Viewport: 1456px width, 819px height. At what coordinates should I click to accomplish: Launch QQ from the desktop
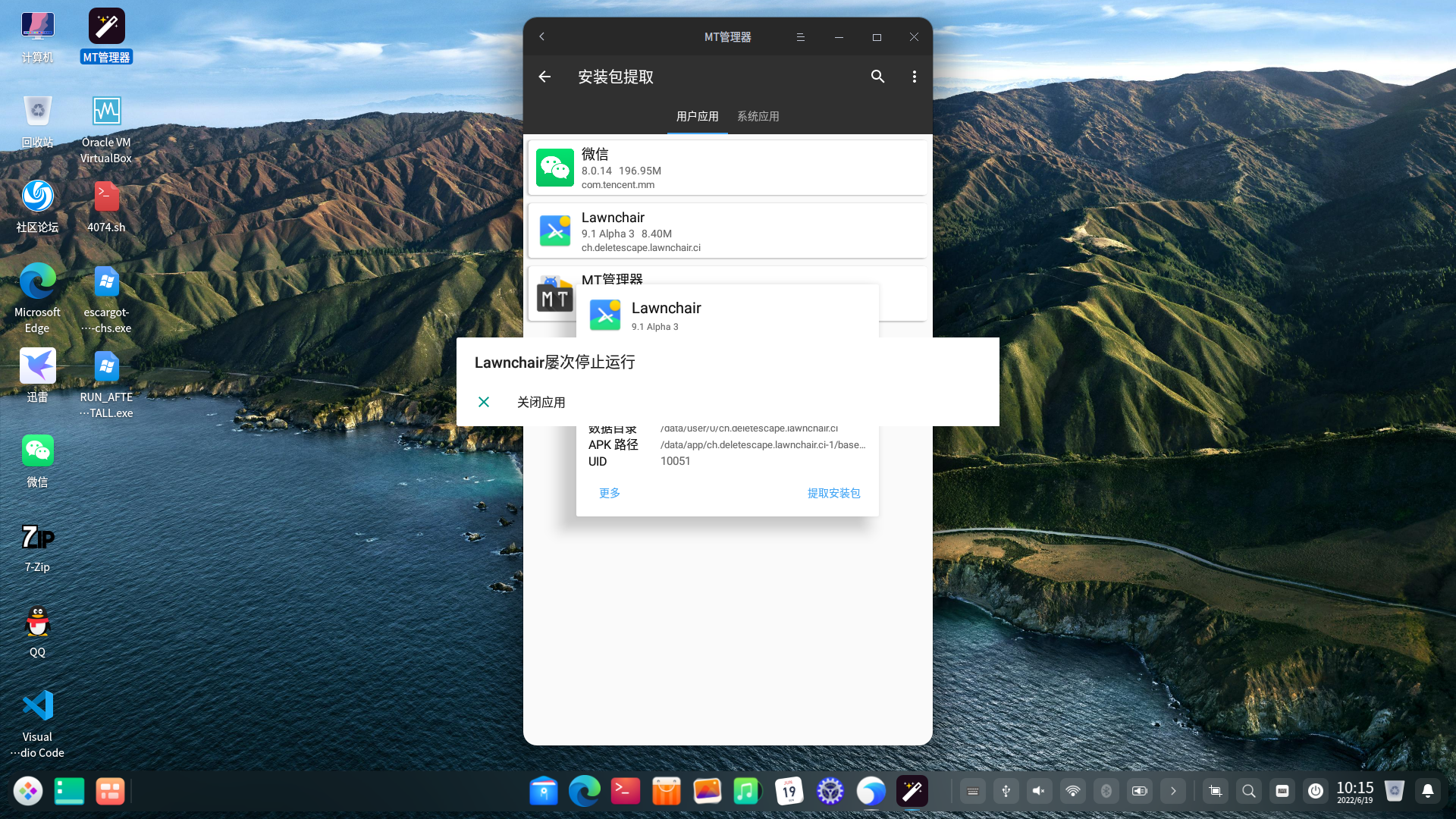tap(37, 622)
